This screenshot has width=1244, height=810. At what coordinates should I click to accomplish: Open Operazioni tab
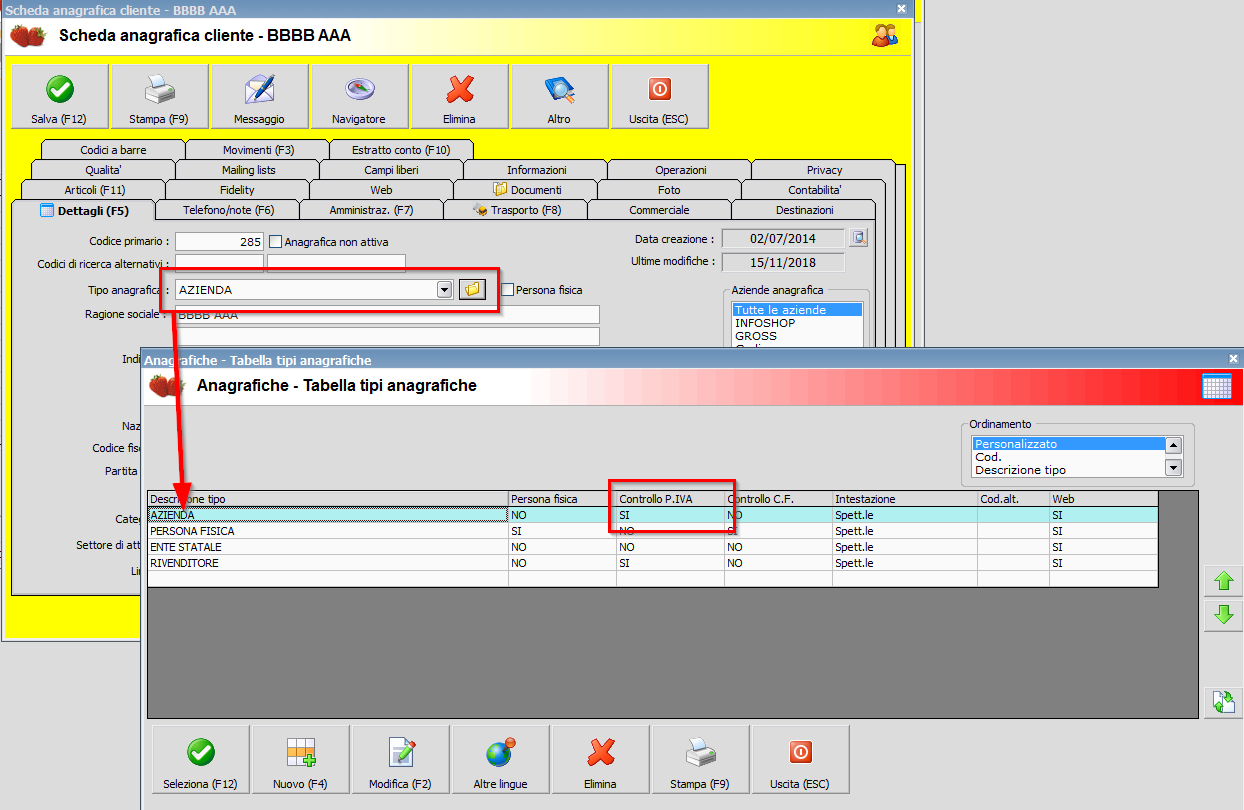tap(680, 170)
